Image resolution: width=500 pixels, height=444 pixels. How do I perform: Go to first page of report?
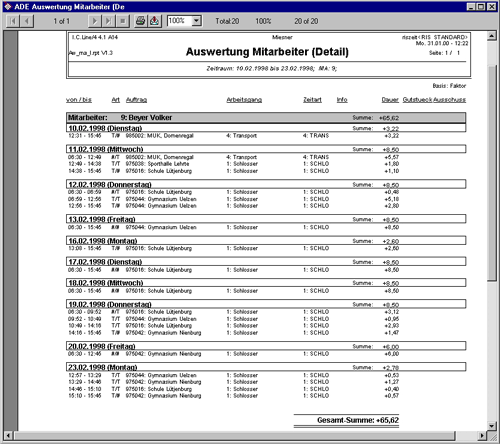coord(13,21)
